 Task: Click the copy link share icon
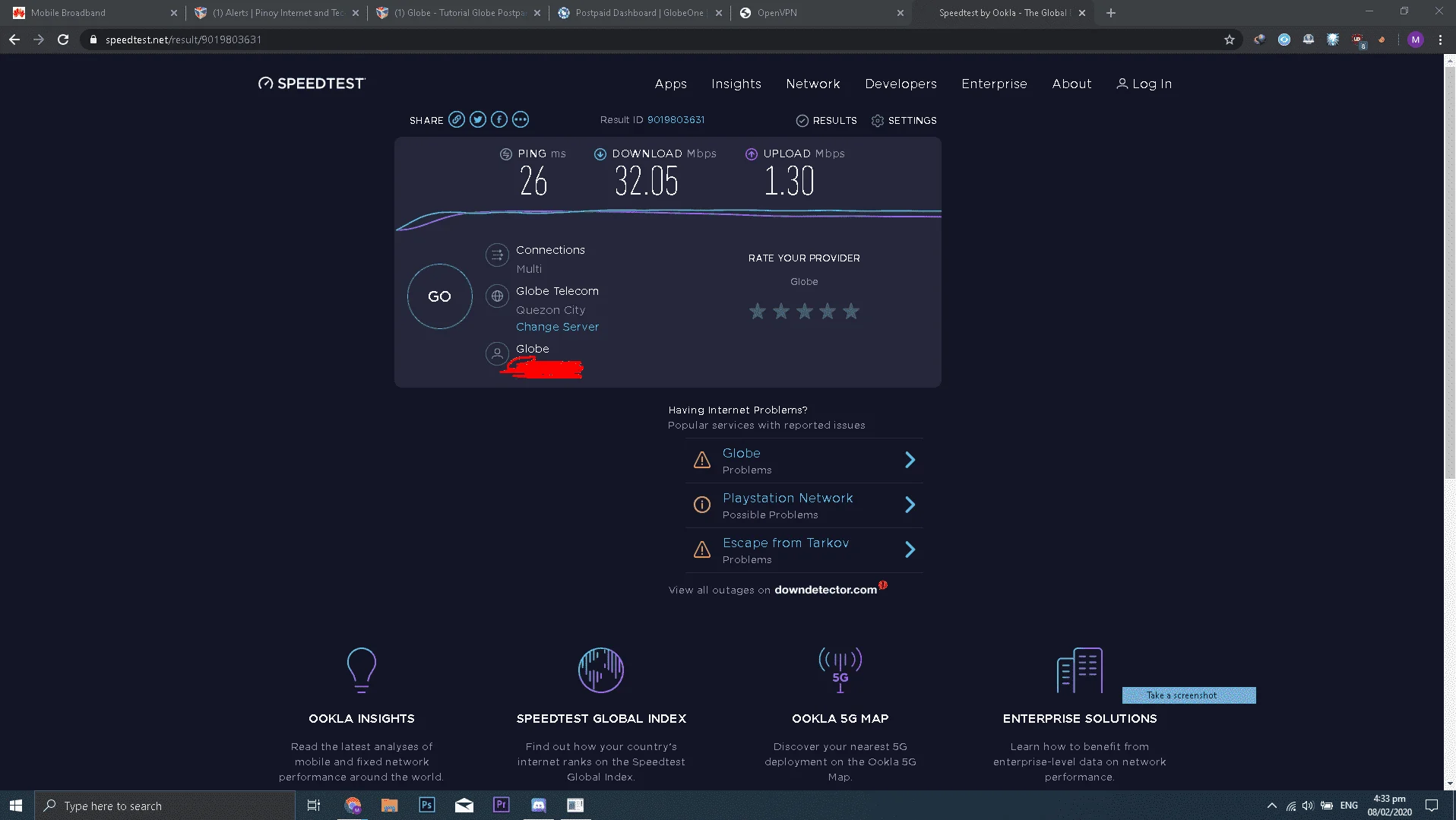click(x=456, y=119)
